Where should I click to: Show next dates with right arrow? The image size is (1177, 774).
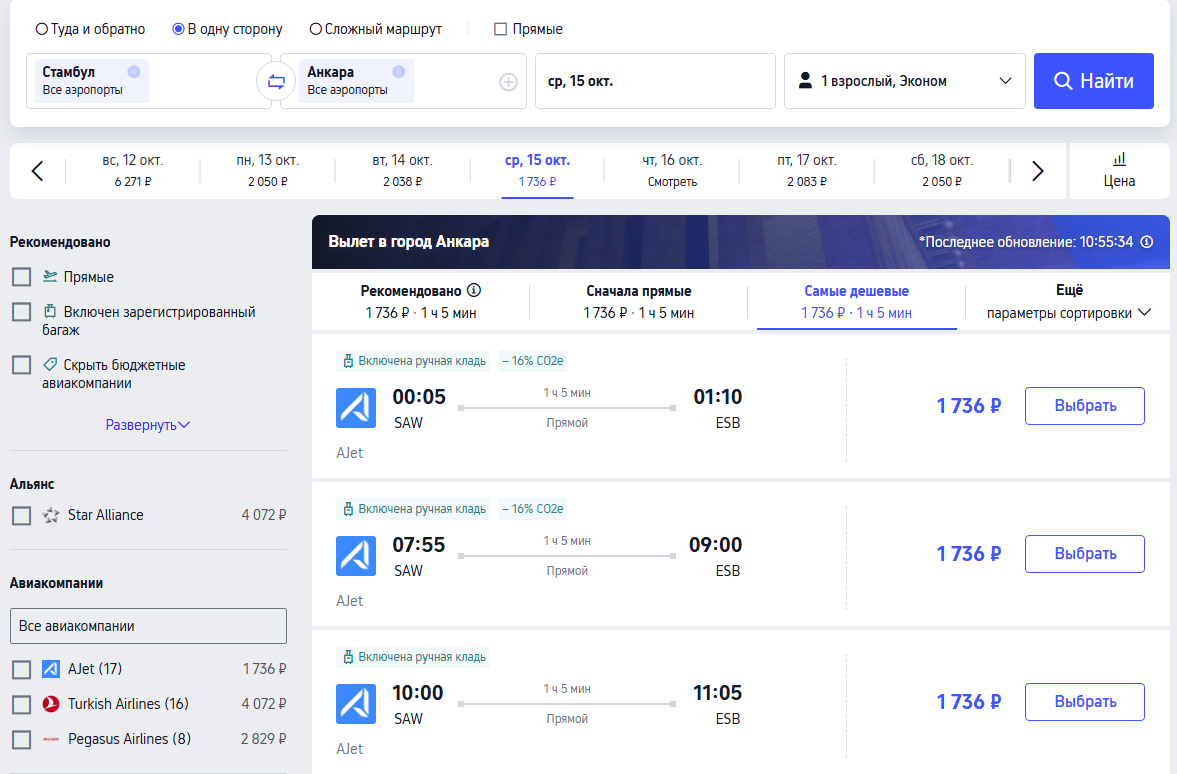(x=1037, y=171)
